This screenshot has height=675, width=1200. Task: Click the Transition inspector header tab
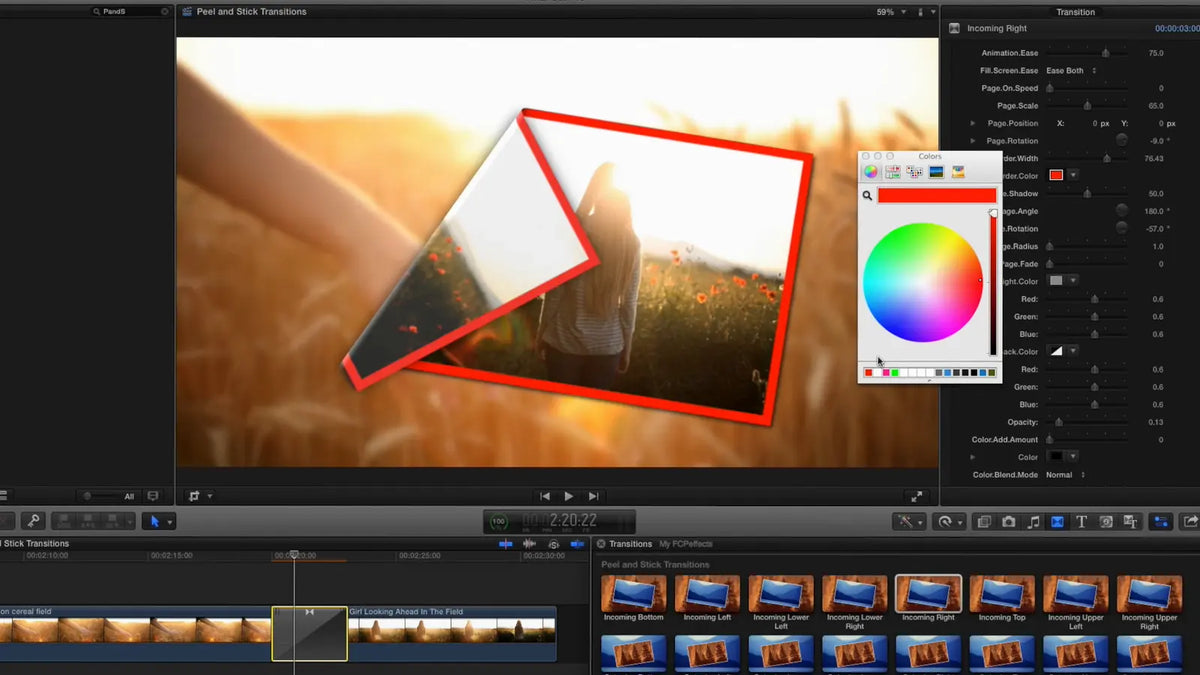click(x=1075, y=12)
